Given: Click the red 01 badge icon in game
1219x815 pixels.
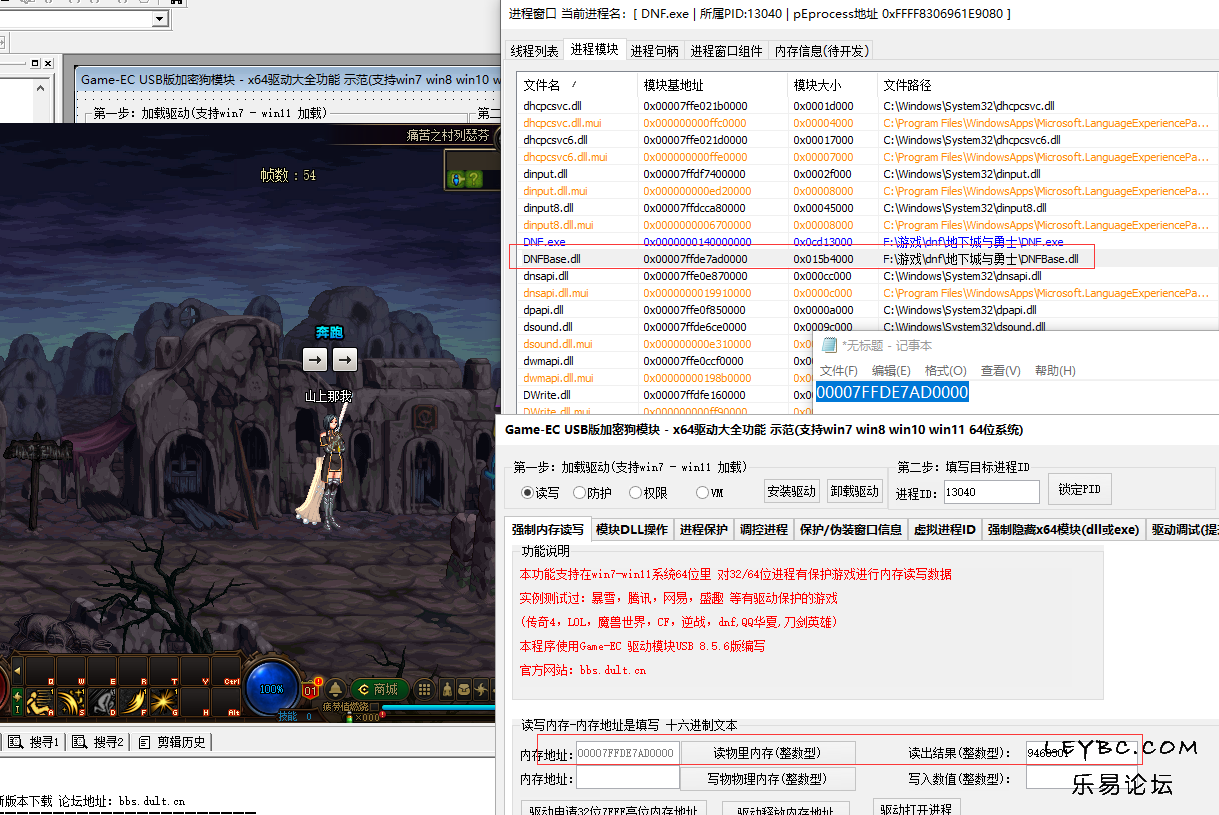Looking at the screenshot, I should click(310, 690).
